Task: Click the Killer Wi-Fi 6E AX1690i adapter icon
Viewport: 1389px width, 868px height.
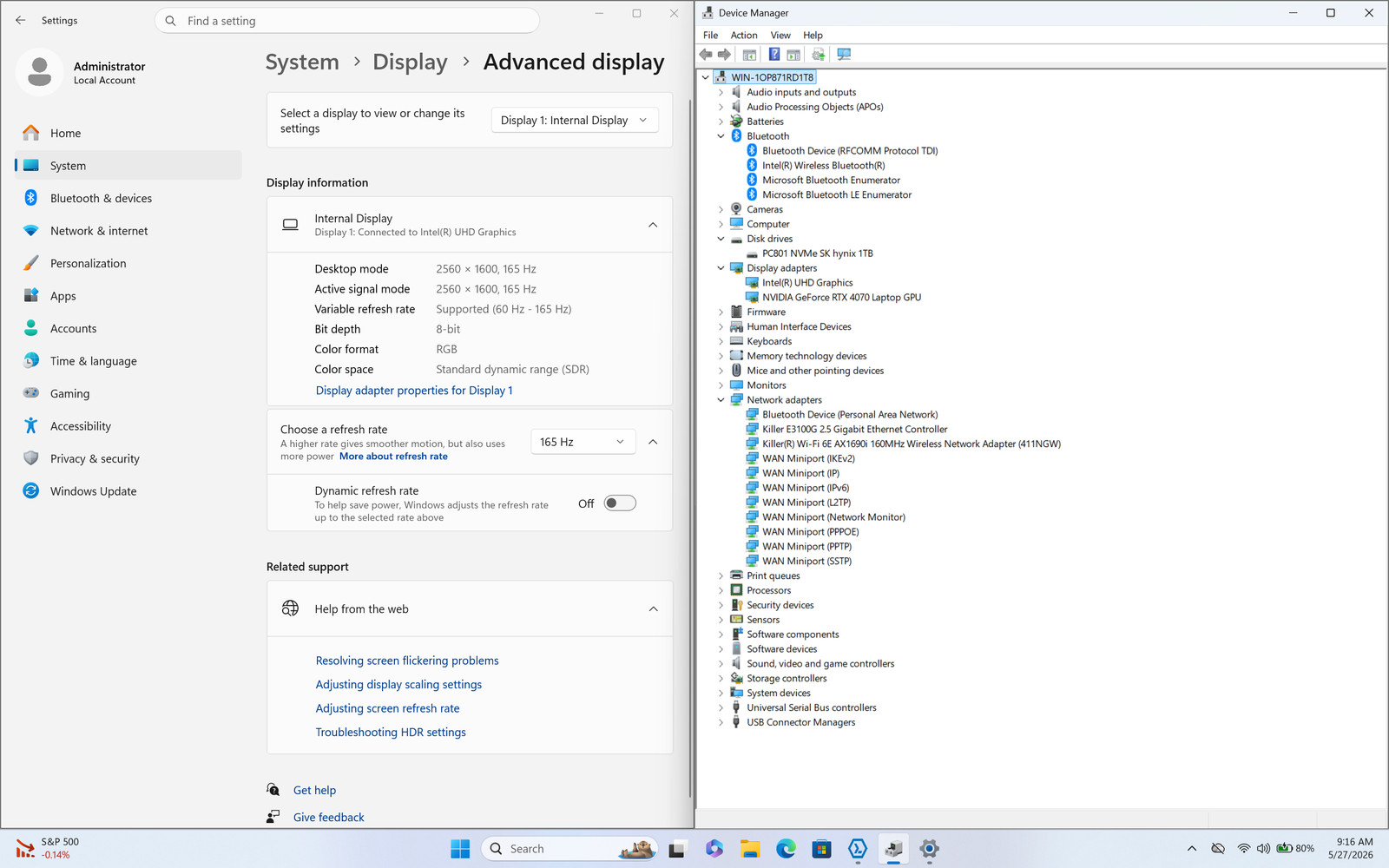Action: coord(753,444)
